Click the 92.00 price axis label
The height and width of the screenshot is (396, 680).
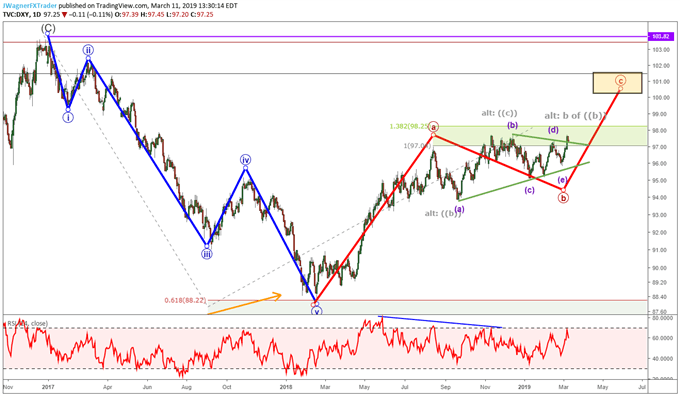661,232
